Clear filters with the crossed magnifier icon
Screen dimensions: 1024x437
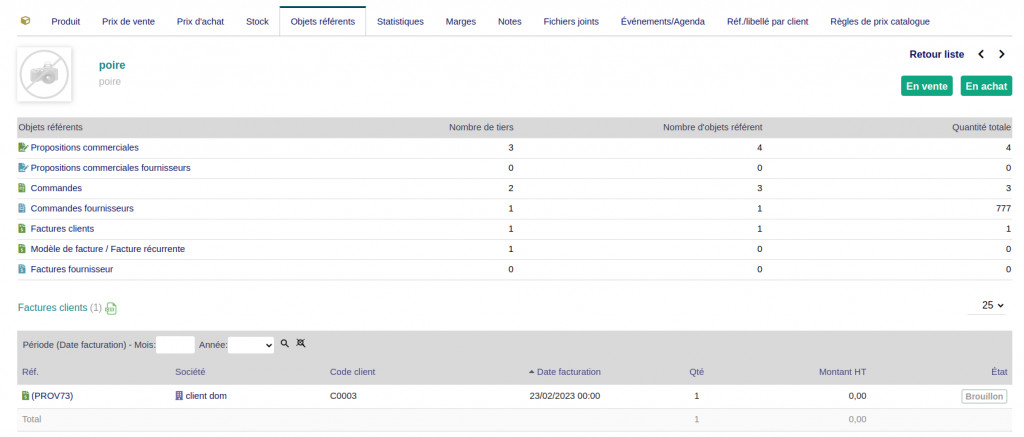(x=301, y=343)
